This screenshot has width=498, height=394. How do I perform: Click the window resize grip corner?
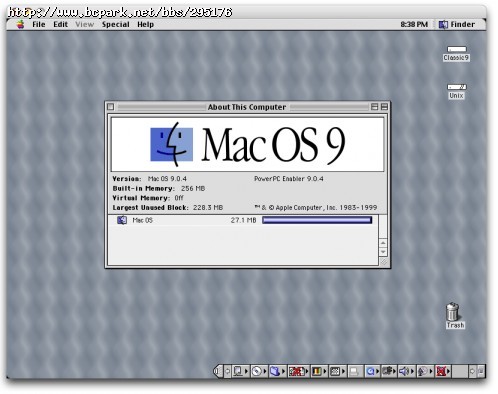[x=383, y=262]
